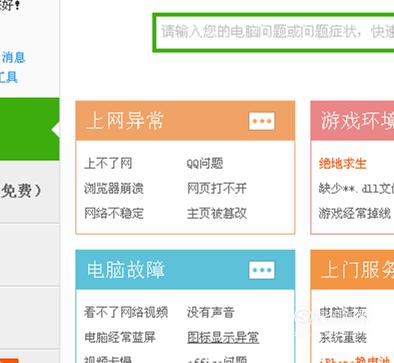Open more options in 上网异常 card
This screenshot has height=363, width=394.
pos(262,121)
